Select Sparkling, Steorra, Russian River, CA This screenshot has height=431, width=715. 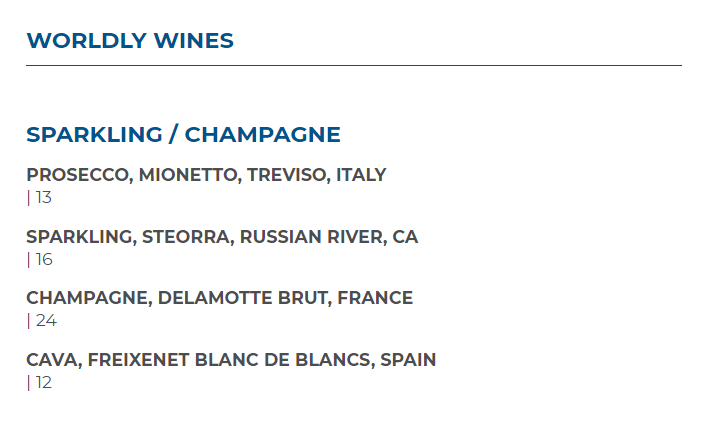(222, 237)
